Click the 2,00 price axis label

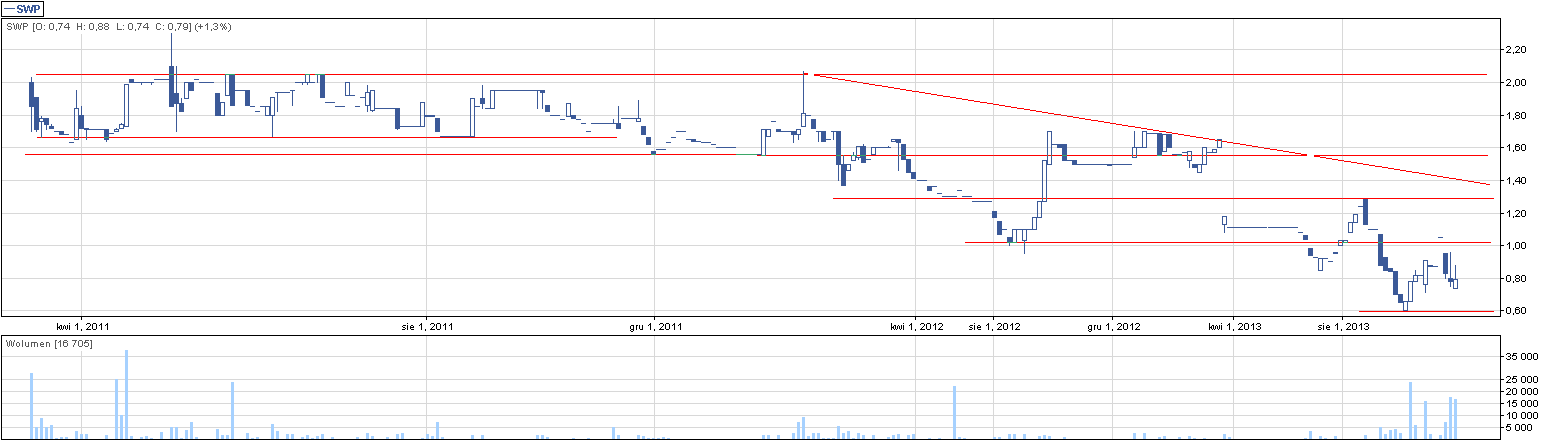pos(1515,82)
